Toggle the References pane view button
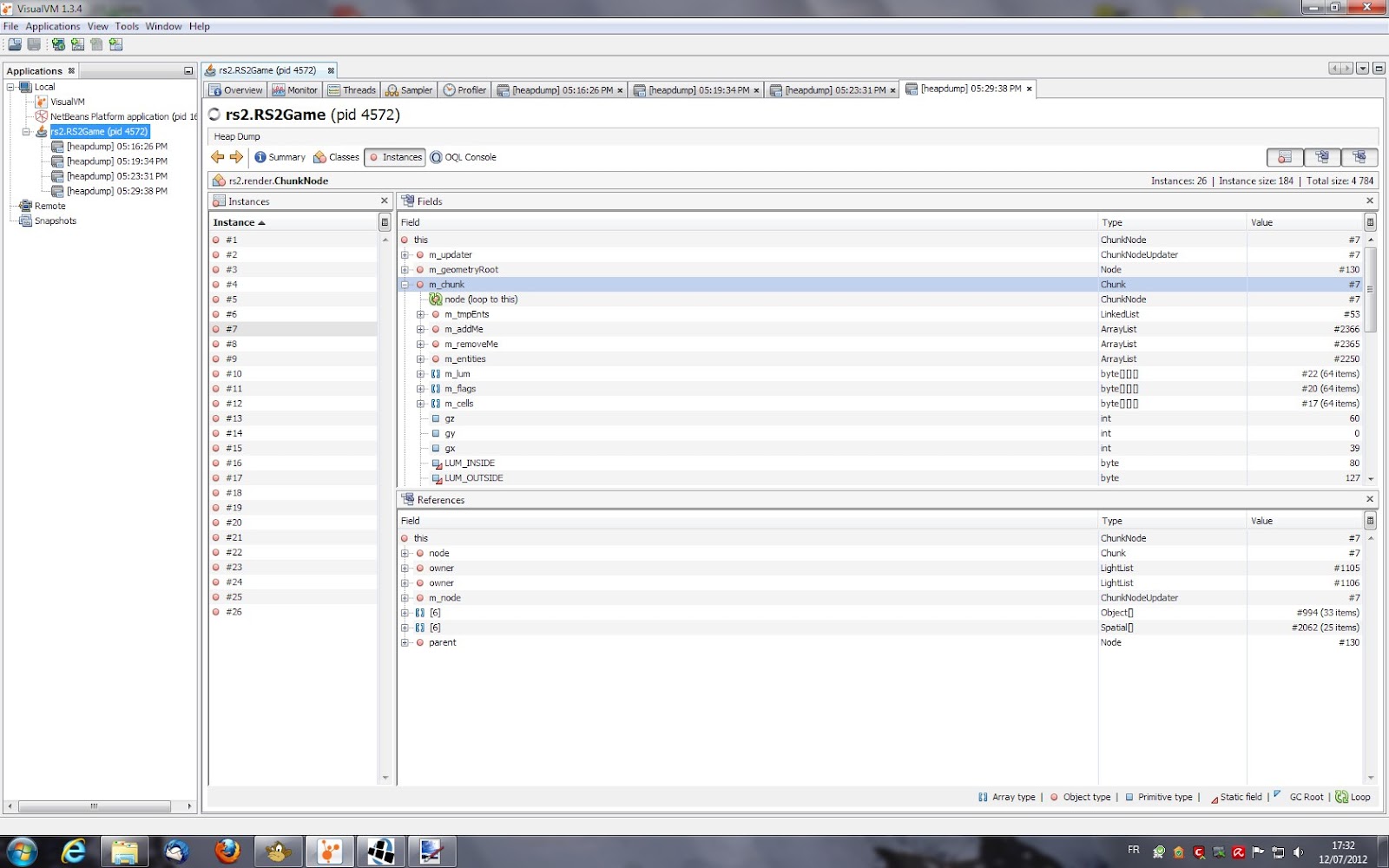1389x868 pixels. pyautogui.click(x=1359, y=157)
